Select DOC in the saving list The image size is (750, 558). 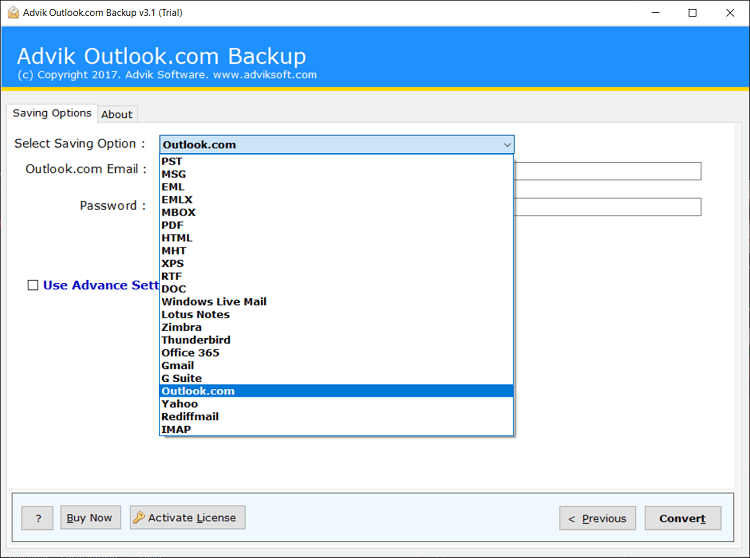pos(336,289)
